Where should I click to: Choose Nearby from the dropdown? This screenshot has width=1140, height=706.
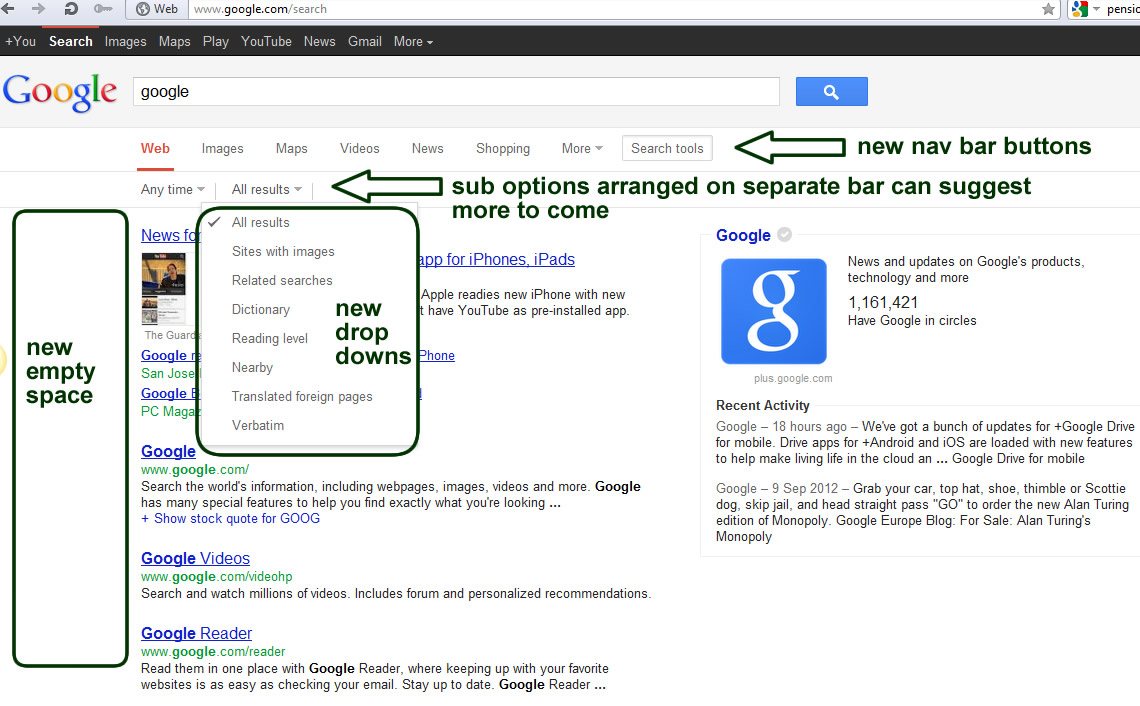(252, 368)
